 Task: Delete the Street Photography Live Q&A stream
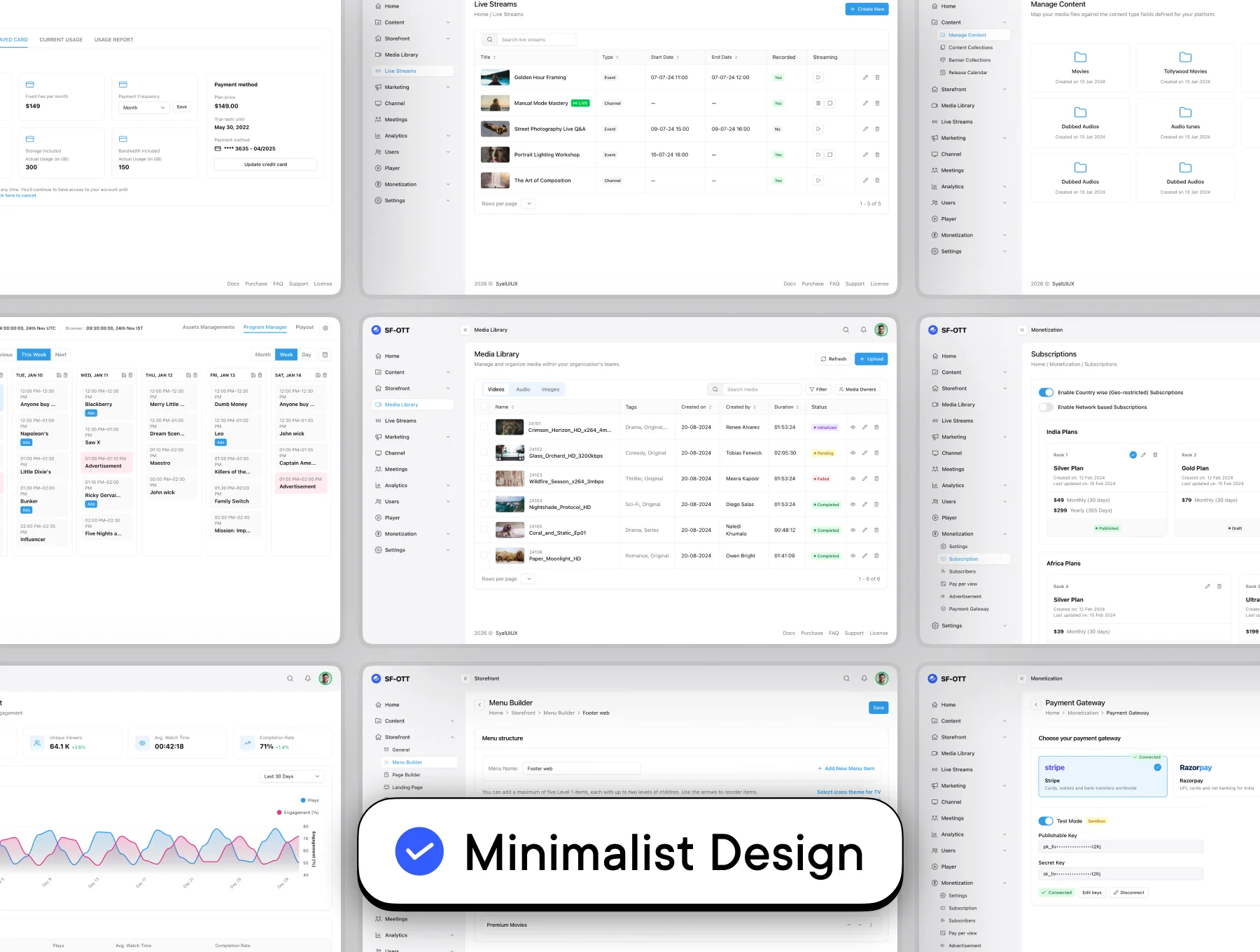coord(877,129)
